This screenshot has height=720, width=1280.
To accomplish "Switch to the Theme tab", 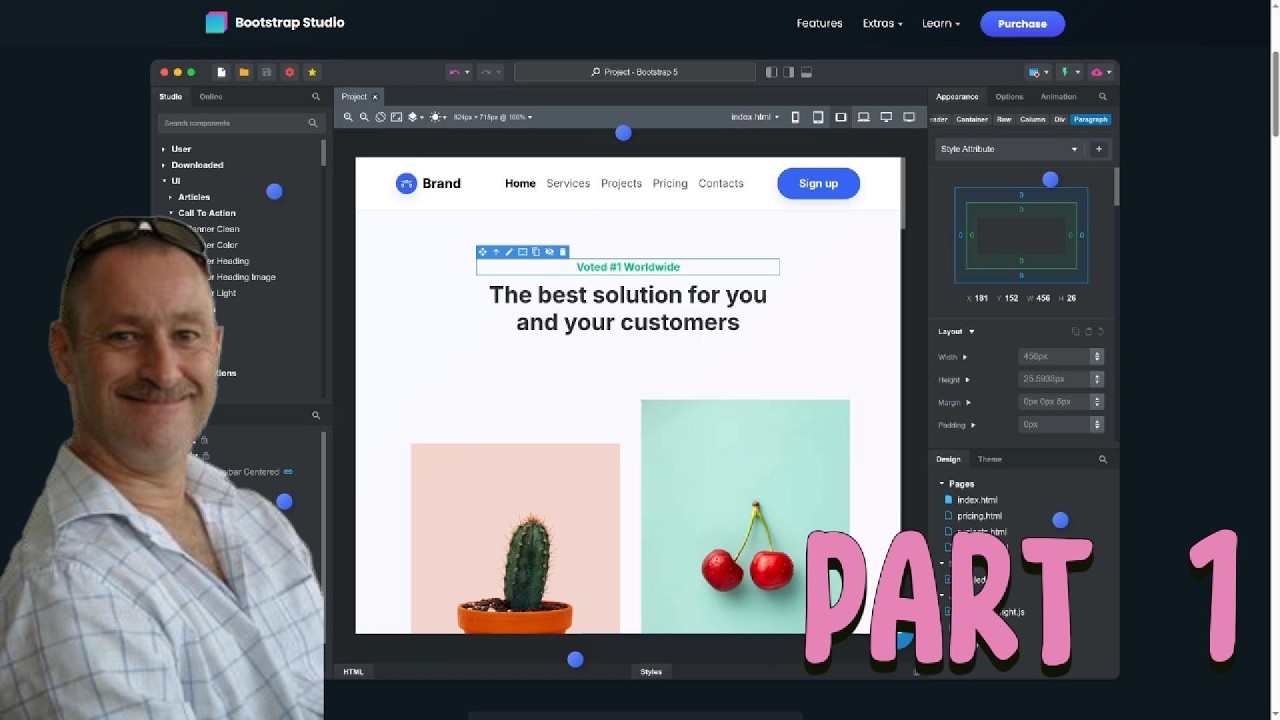I will coord(990,459).
